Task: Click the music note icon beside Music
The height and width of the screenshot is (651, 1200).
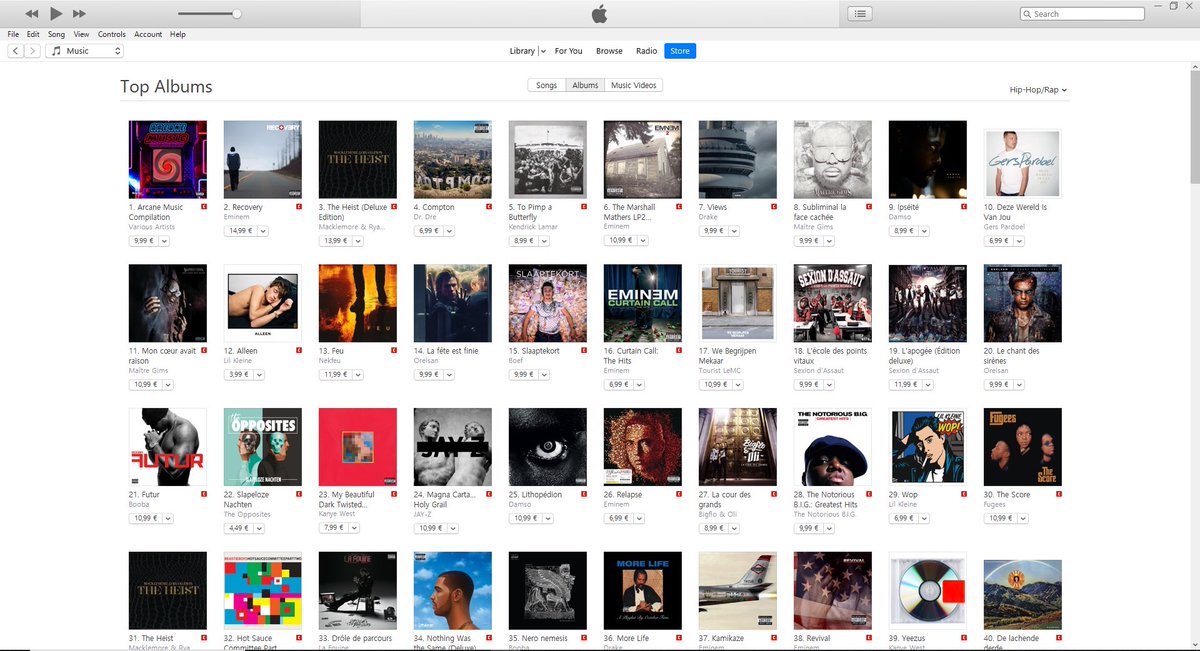Action: (x=56, y=50)
